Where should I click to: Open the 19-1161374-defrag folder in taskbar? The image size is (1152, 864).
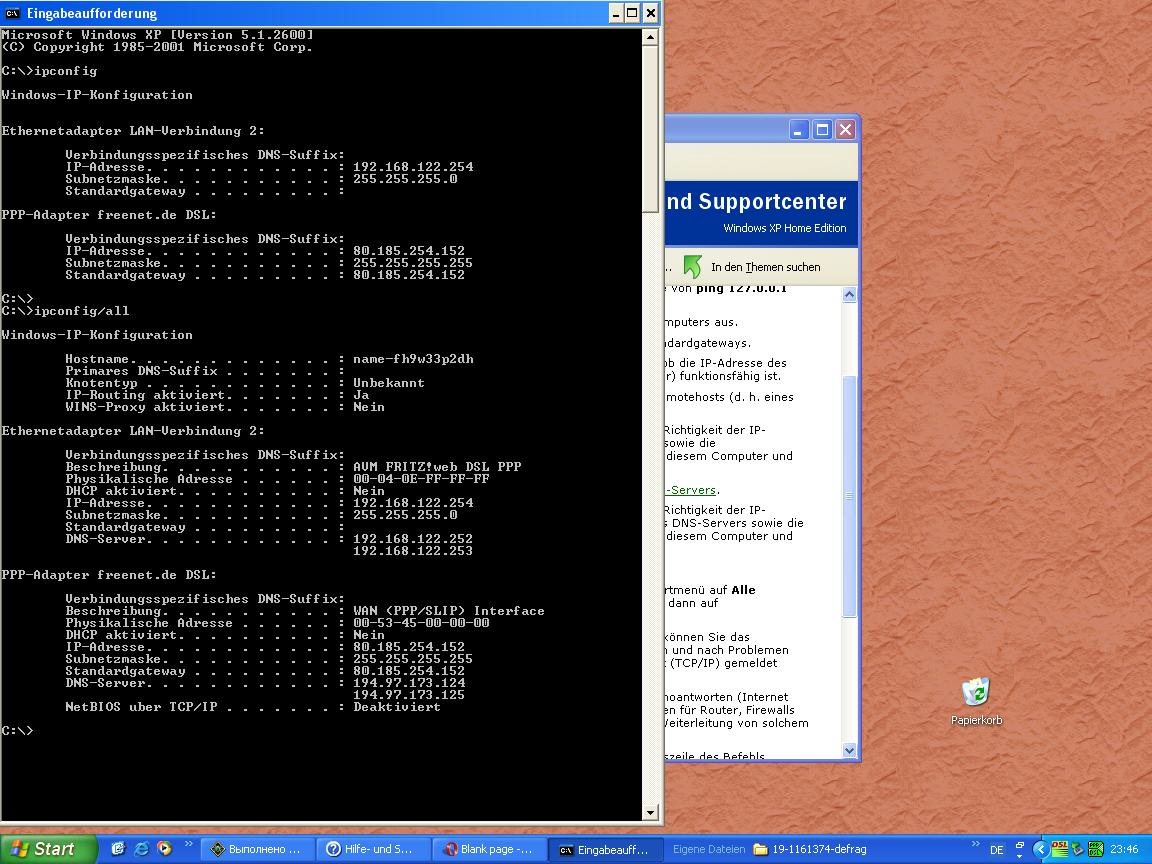pos(810,849)
